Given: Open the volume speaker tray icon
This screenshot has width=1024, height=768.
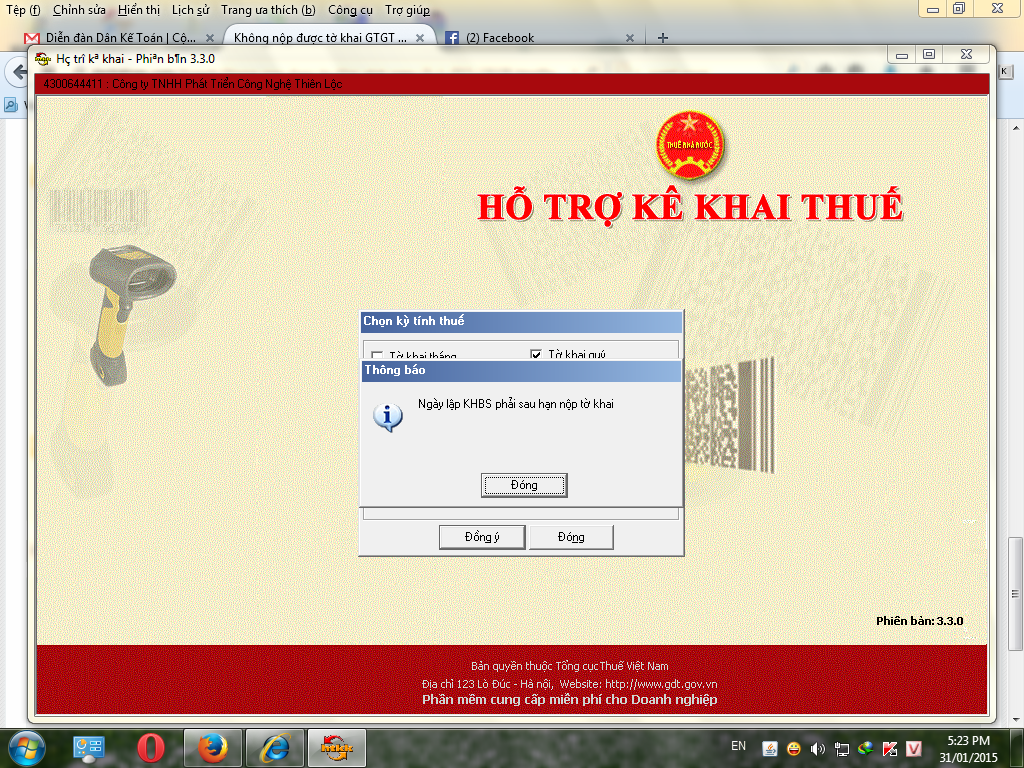Looking at the screenshot, I should [x=817, y=748].
